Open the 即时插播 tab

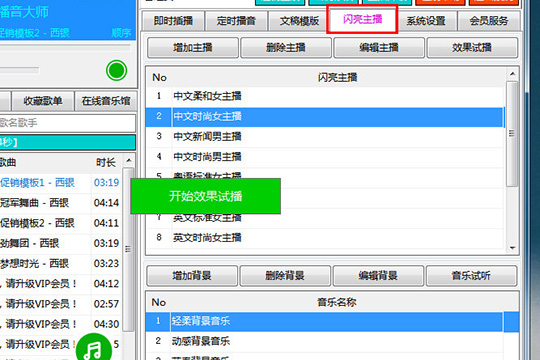coord(173,21)
